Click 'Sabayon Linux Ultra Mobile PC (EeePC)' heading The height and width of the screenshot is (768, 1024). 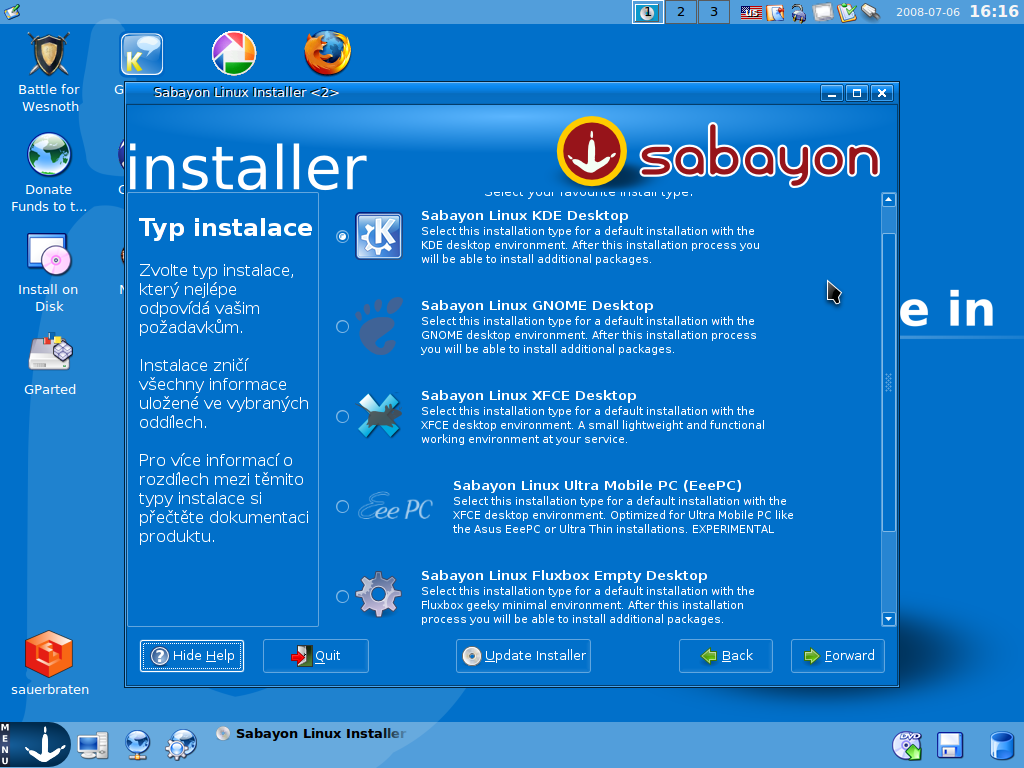pos(597,486)
